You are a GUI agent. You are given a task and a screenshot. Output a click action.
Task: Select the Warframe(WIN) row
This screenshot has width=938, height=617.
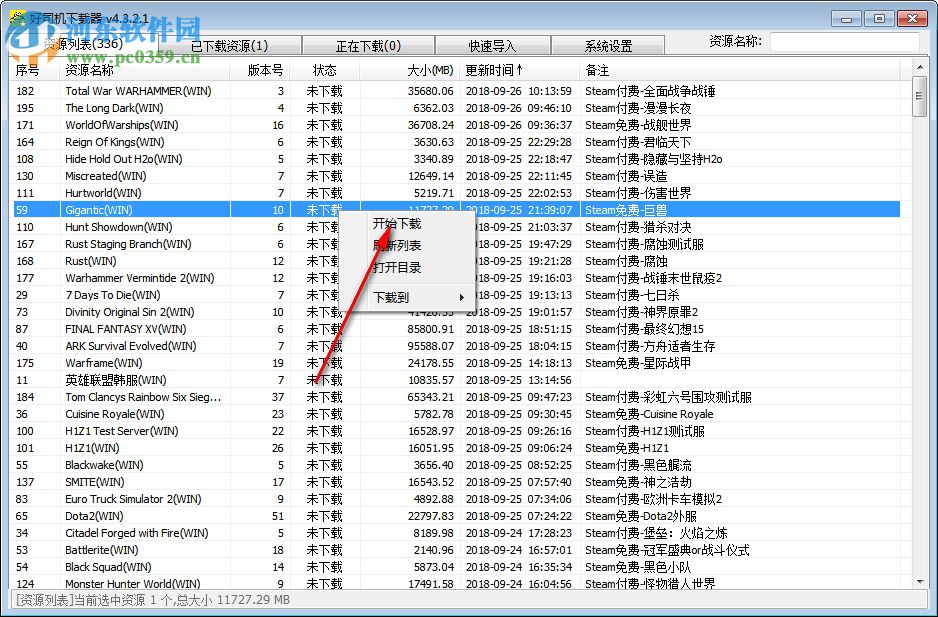point(455,363)
